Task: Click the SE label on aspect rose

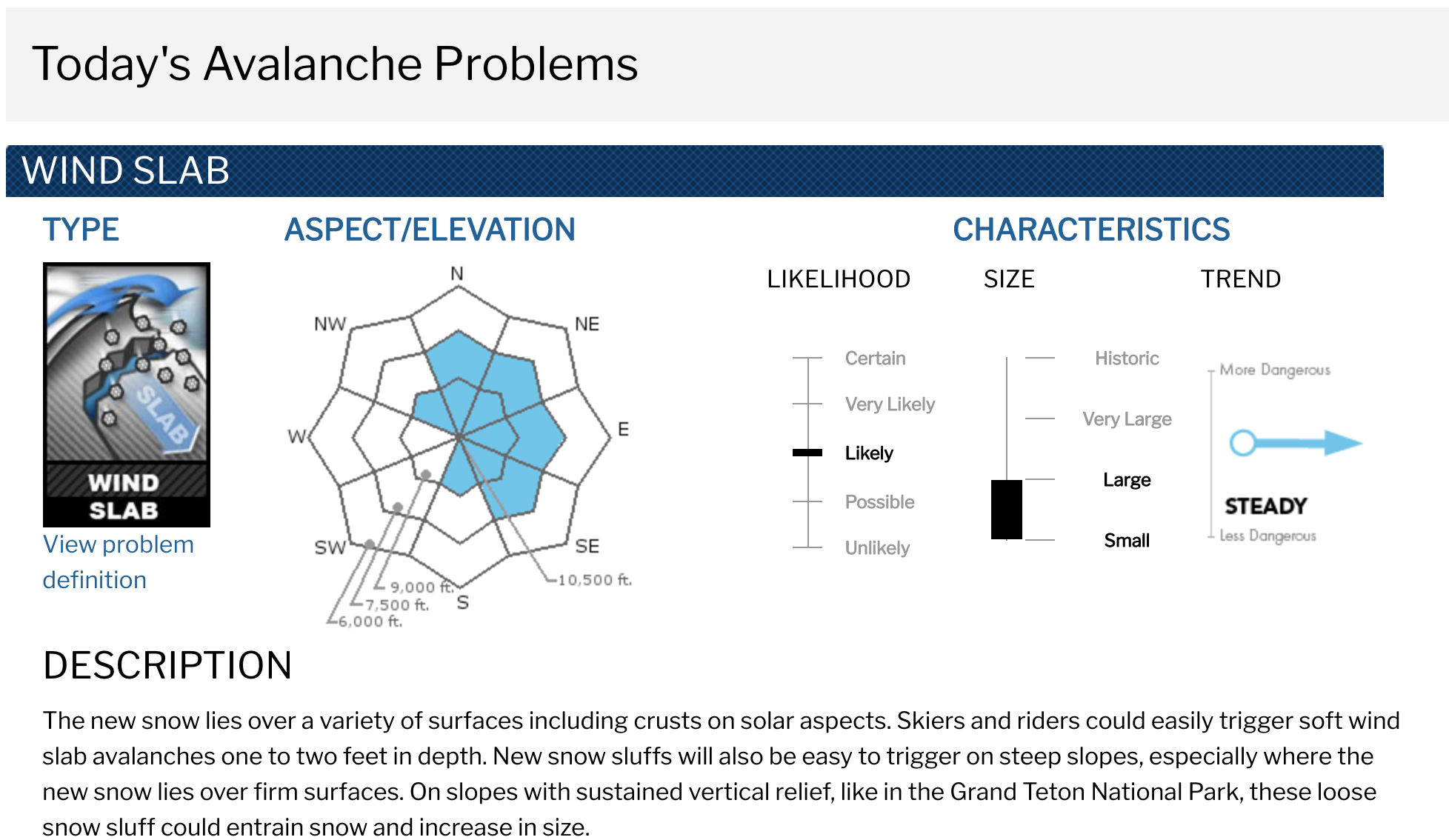Action: point(587,546)
